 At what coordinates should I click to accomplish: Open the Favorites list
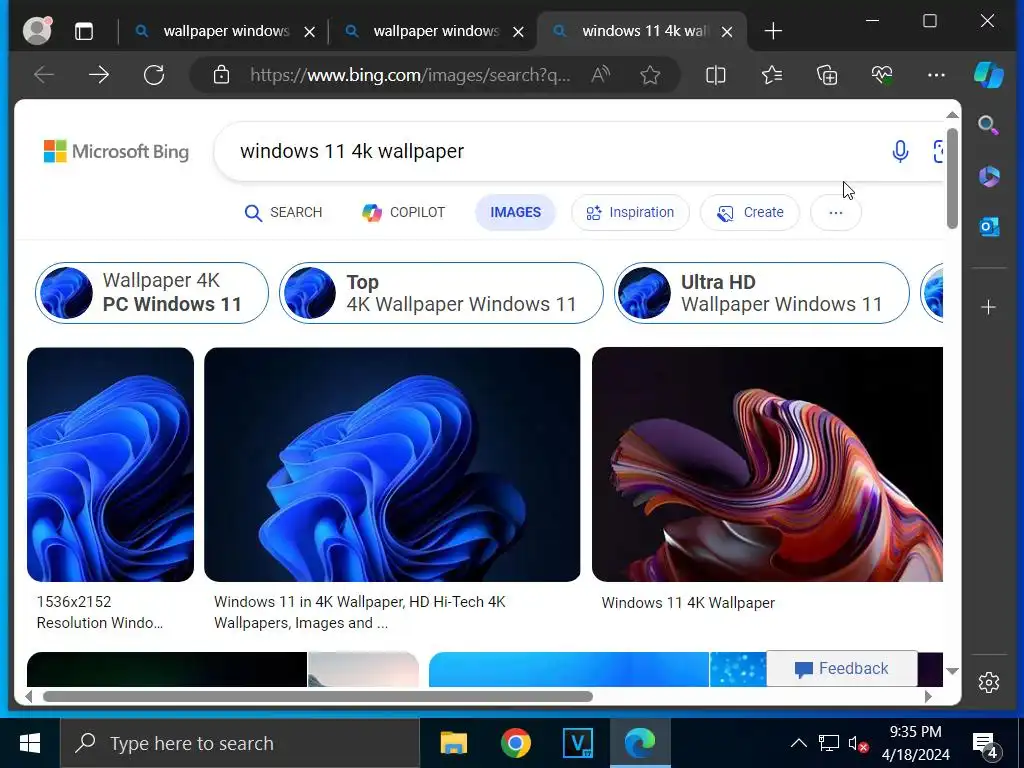pos(772,75)
